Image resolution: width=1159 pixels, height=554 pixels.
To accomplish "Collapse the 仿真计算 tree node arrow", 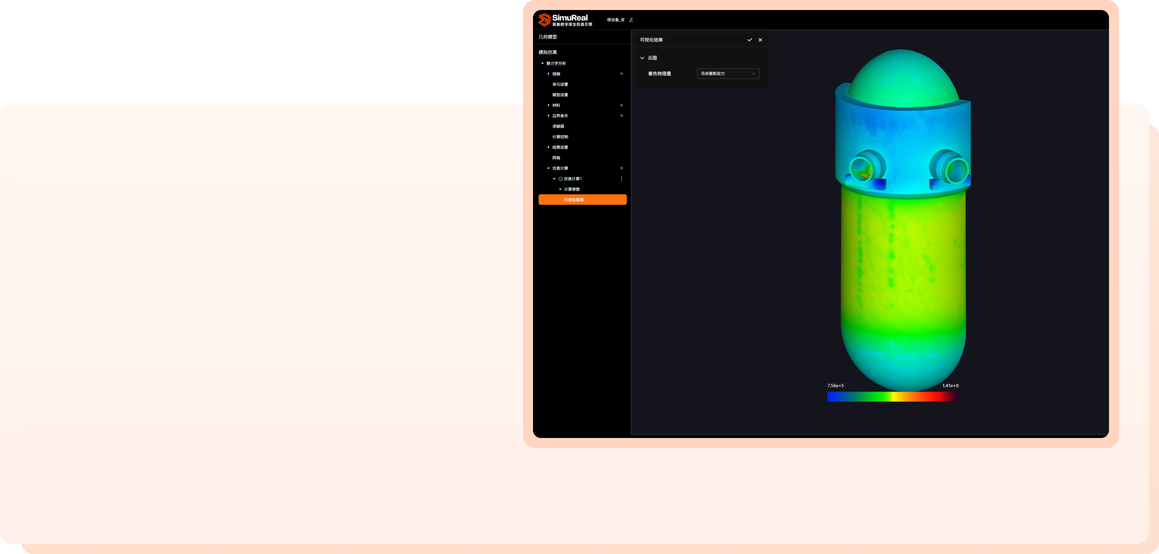I will click(548, 168).
